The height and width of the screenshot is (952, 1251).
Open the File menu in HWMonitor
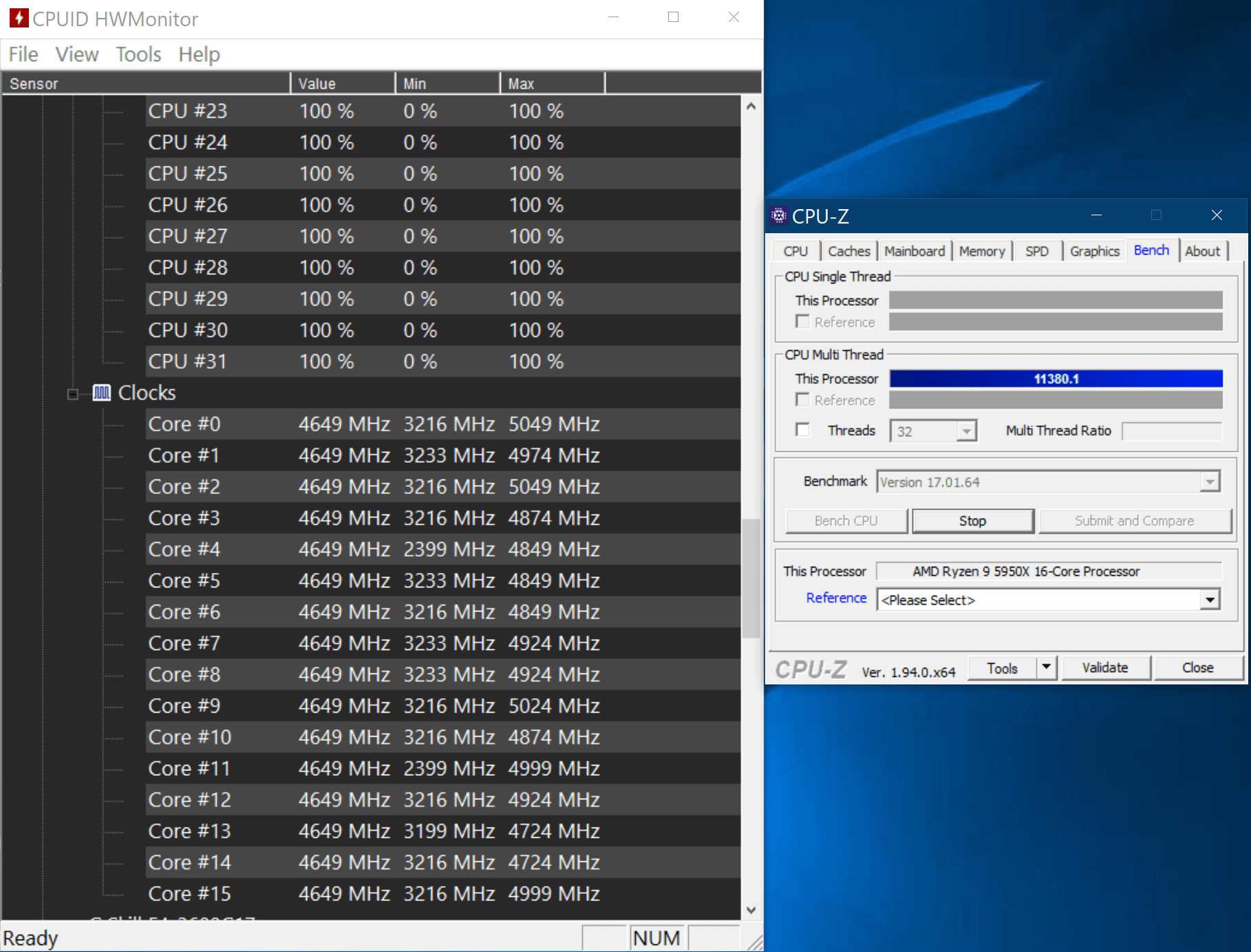pos(23,54)
